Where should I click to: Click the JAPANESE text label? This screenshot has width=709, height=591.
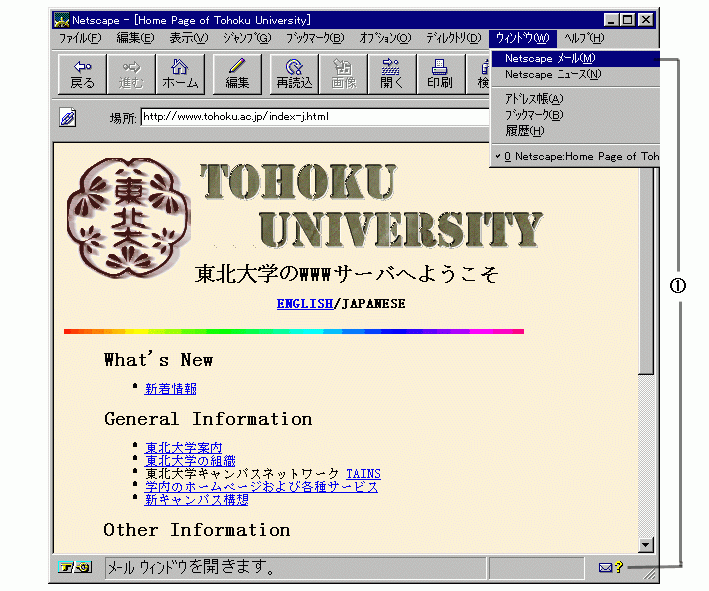[373, 303]
